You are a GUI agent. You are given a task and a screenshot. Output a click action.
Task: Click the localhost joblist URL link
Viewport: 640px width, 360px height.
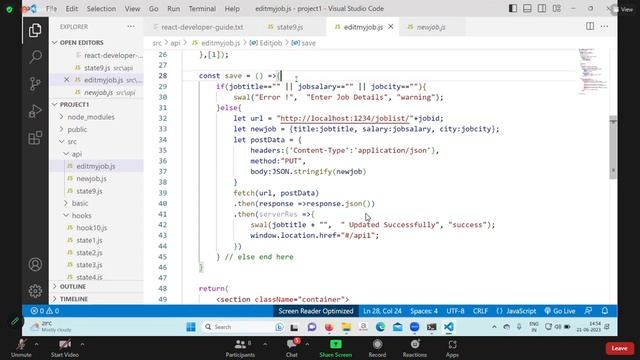345,118
